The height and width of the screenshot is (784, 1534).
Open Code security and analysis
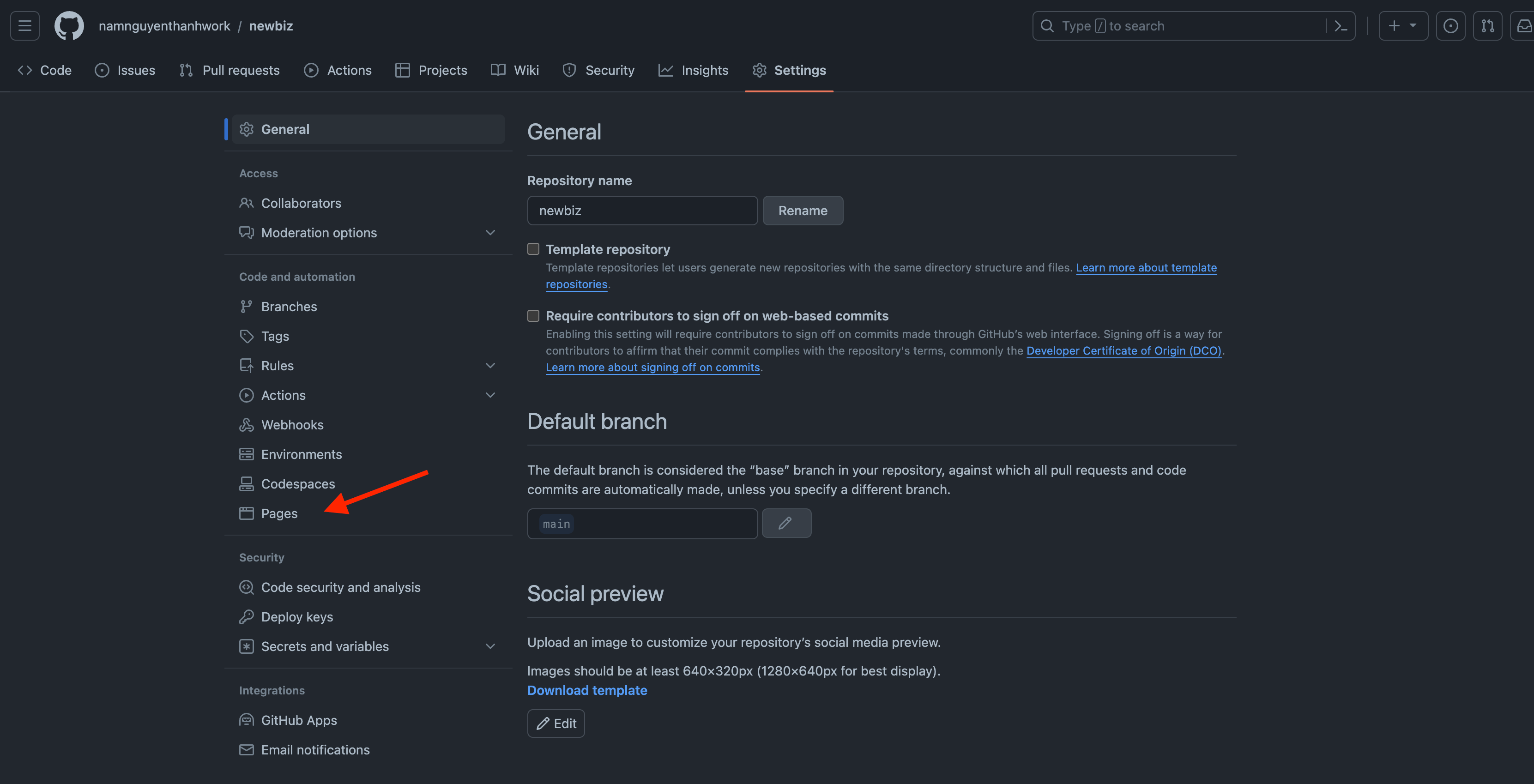[368, 588]
